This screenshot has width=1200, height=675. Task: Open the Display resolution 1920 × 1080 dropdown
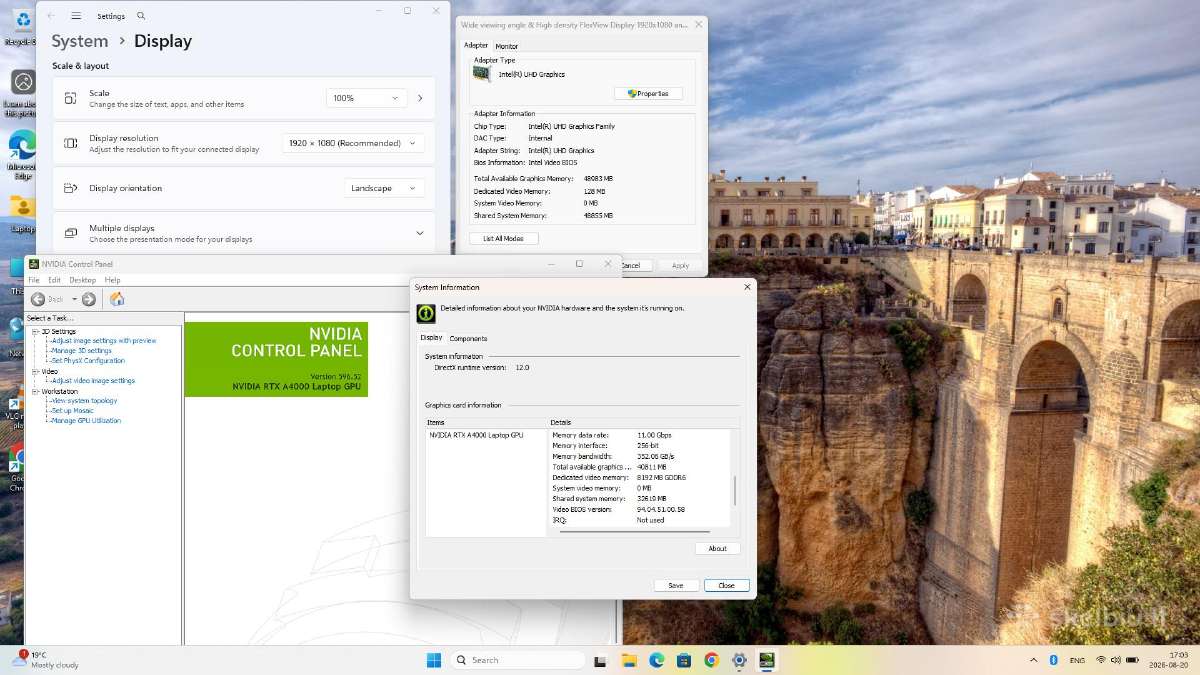coord(353,143)
